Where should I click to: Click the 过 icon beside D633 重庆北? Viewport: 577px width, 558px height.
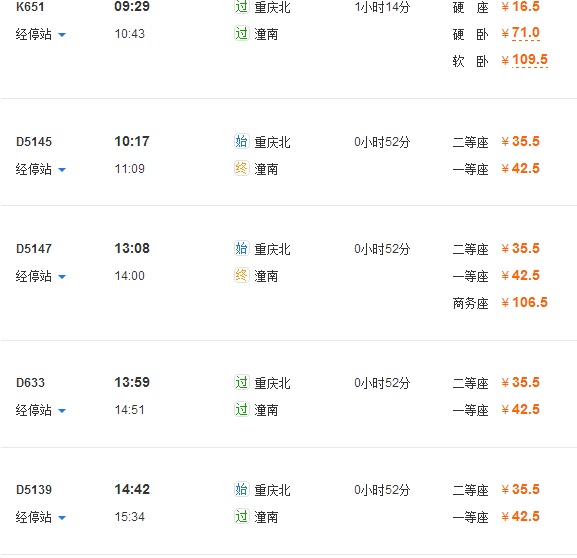[241, 382]
